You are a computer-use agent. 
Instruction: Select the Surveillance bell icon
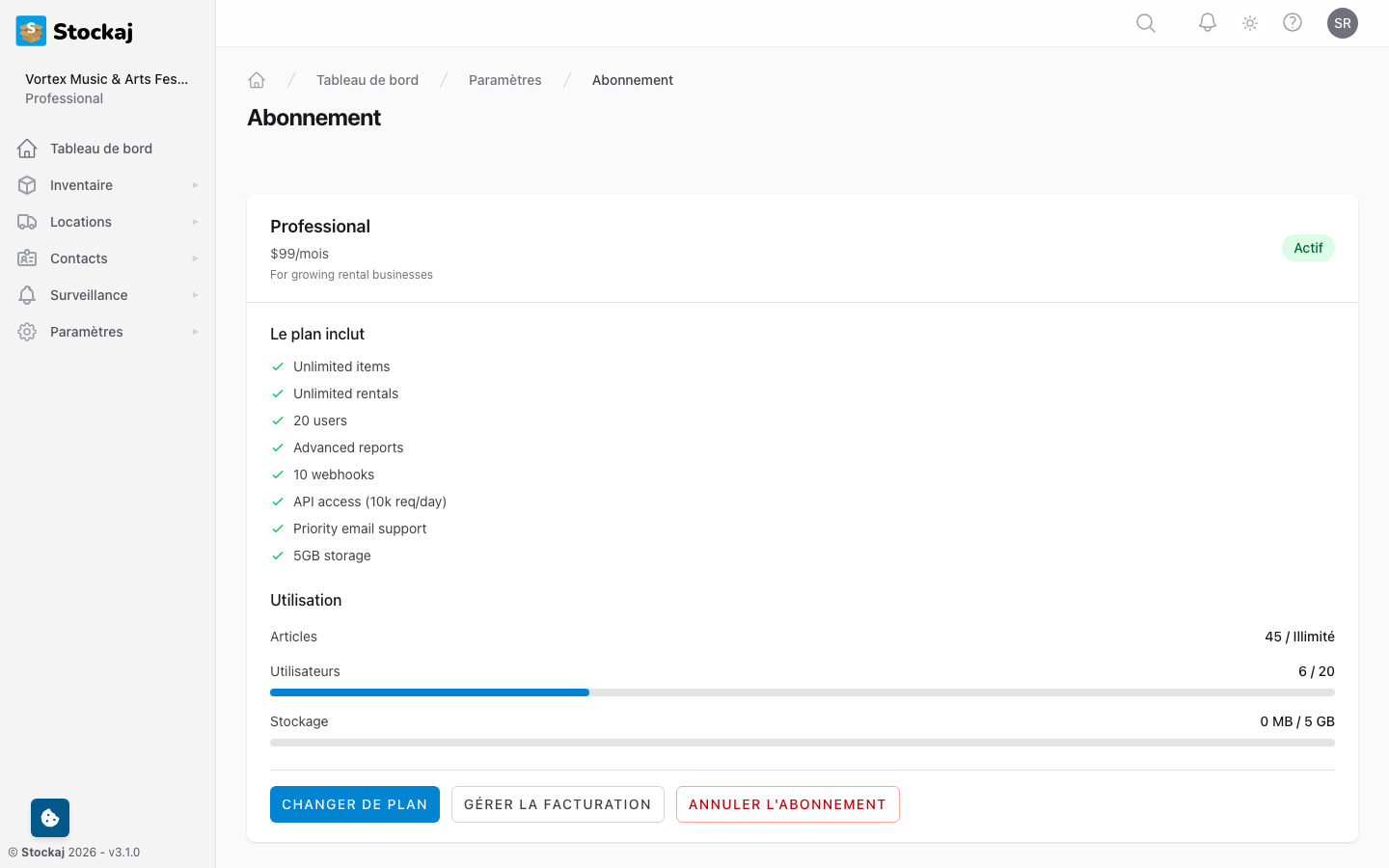click(x=27, y=294)
